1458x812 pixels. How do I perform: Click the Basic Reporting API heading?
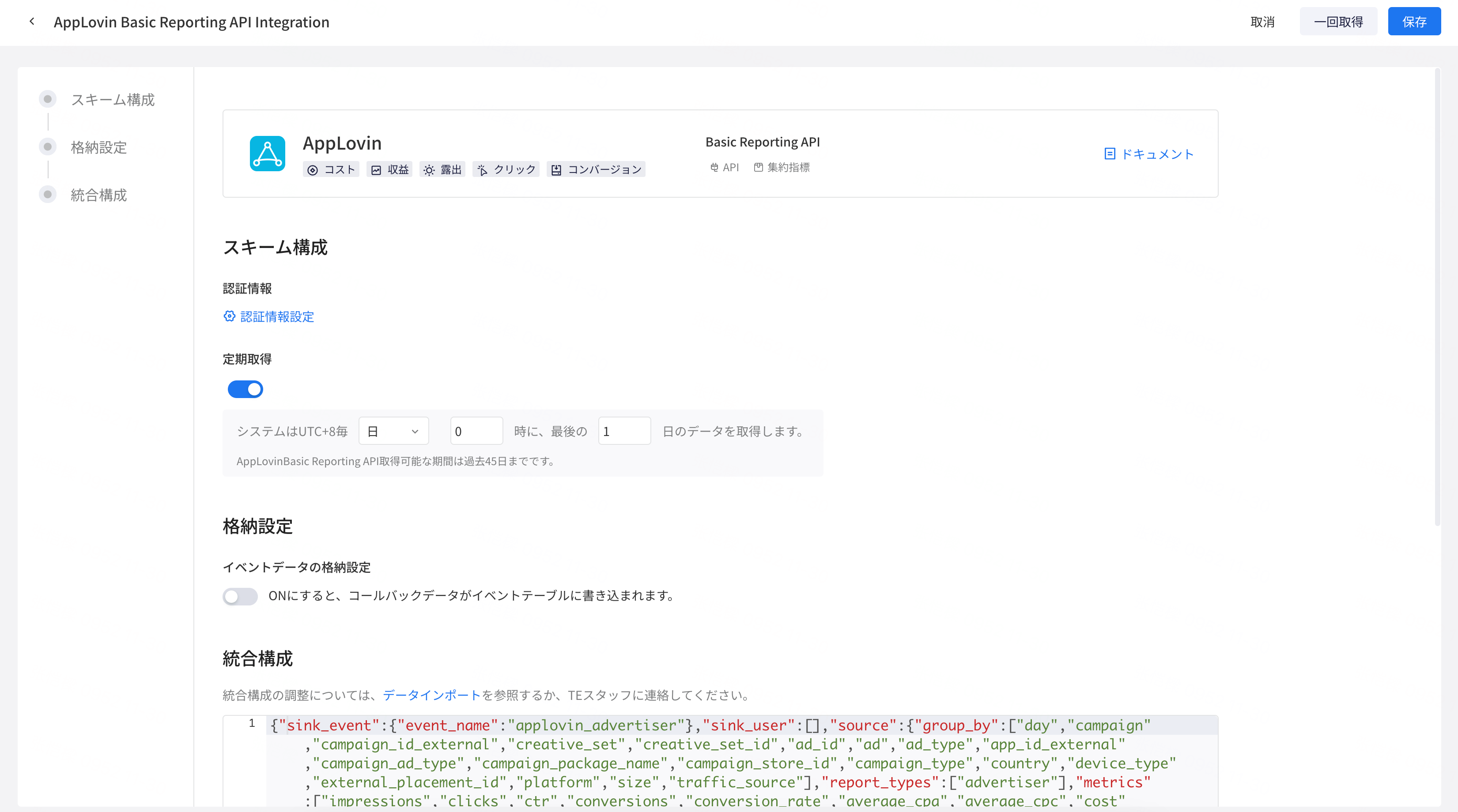pos(763,142)
